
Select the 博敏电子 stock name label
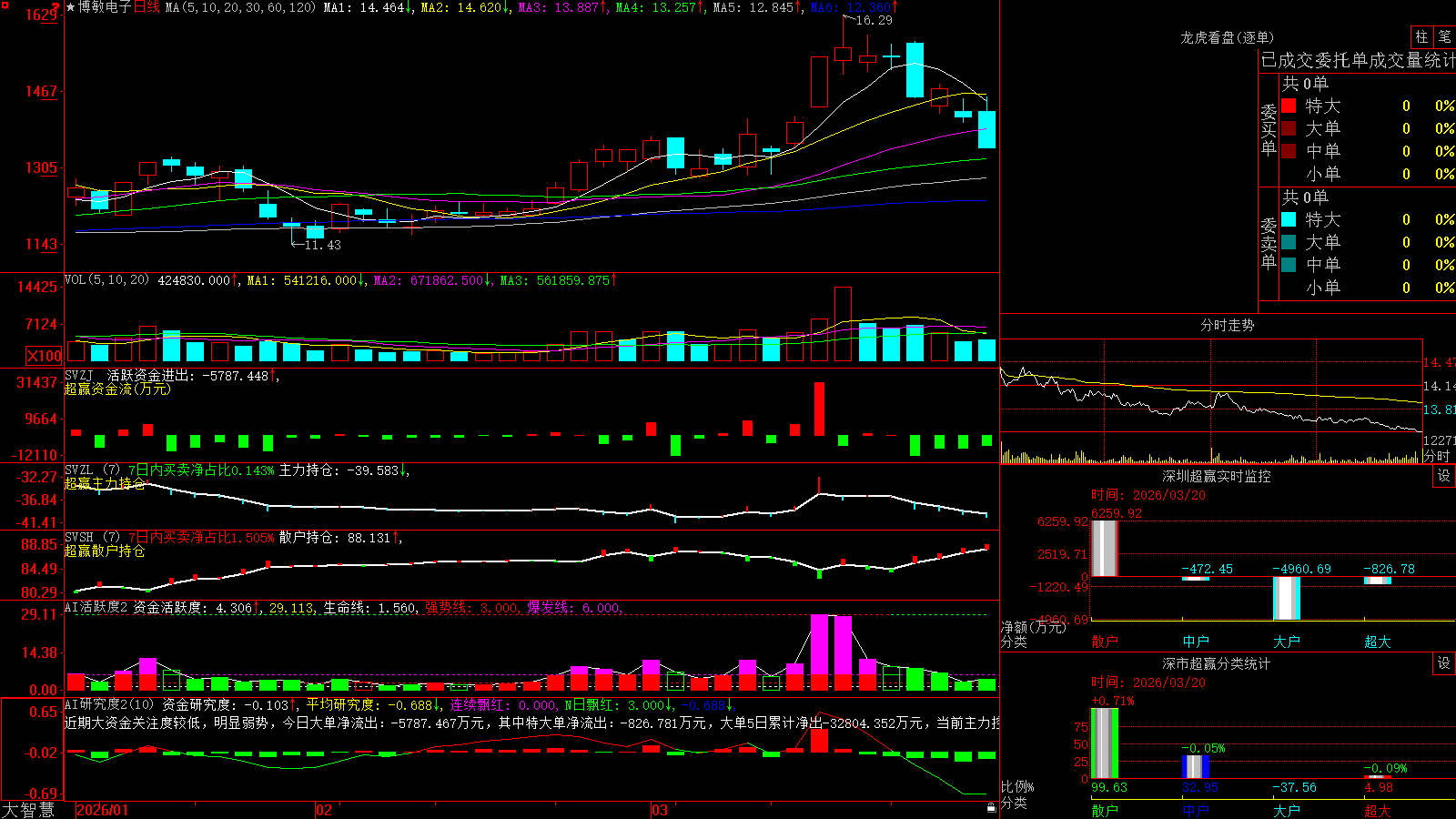[x=105, y=7]
